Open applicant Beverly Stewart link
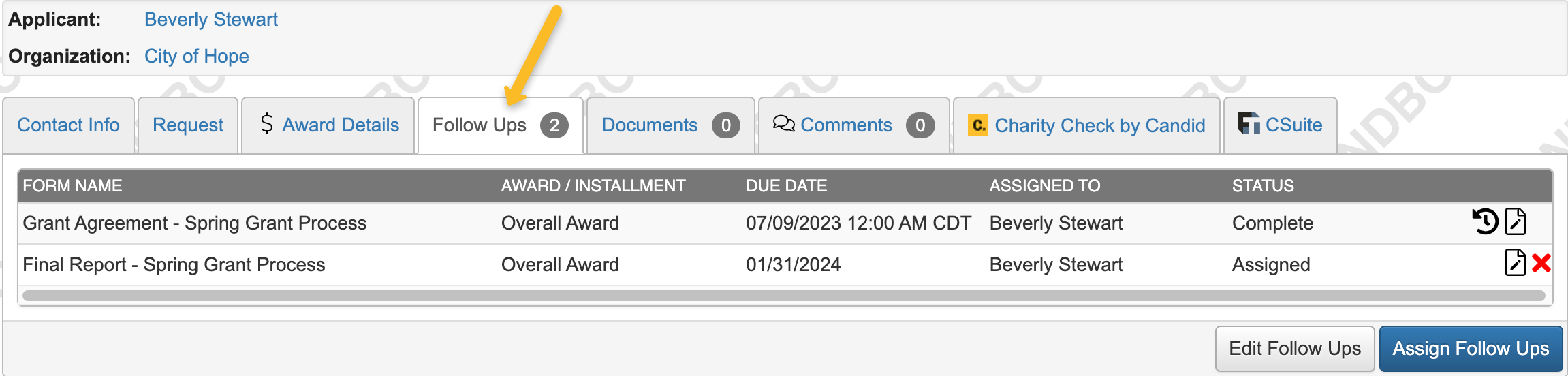1568x376 pixels. [211, 19]
